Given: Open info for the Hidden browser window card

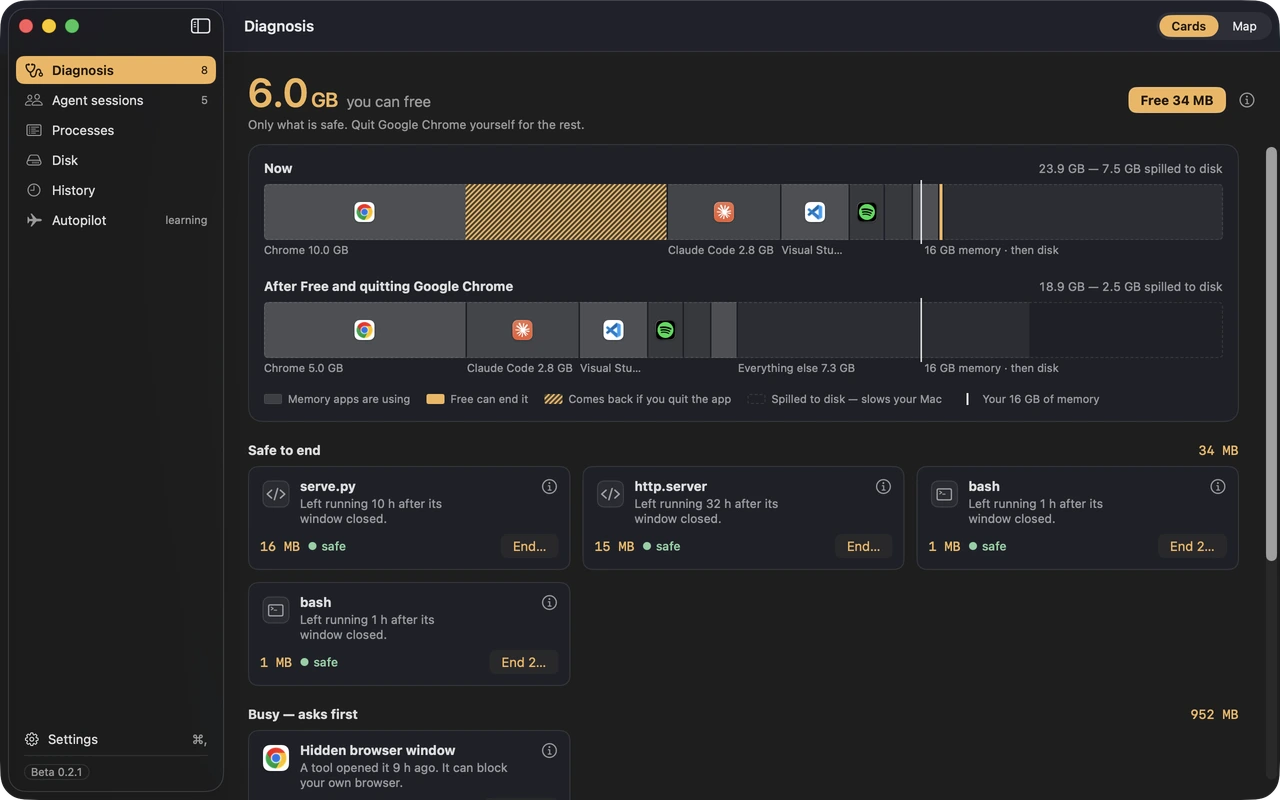Looking at the screenshot, I should click(x=549, y=750).
